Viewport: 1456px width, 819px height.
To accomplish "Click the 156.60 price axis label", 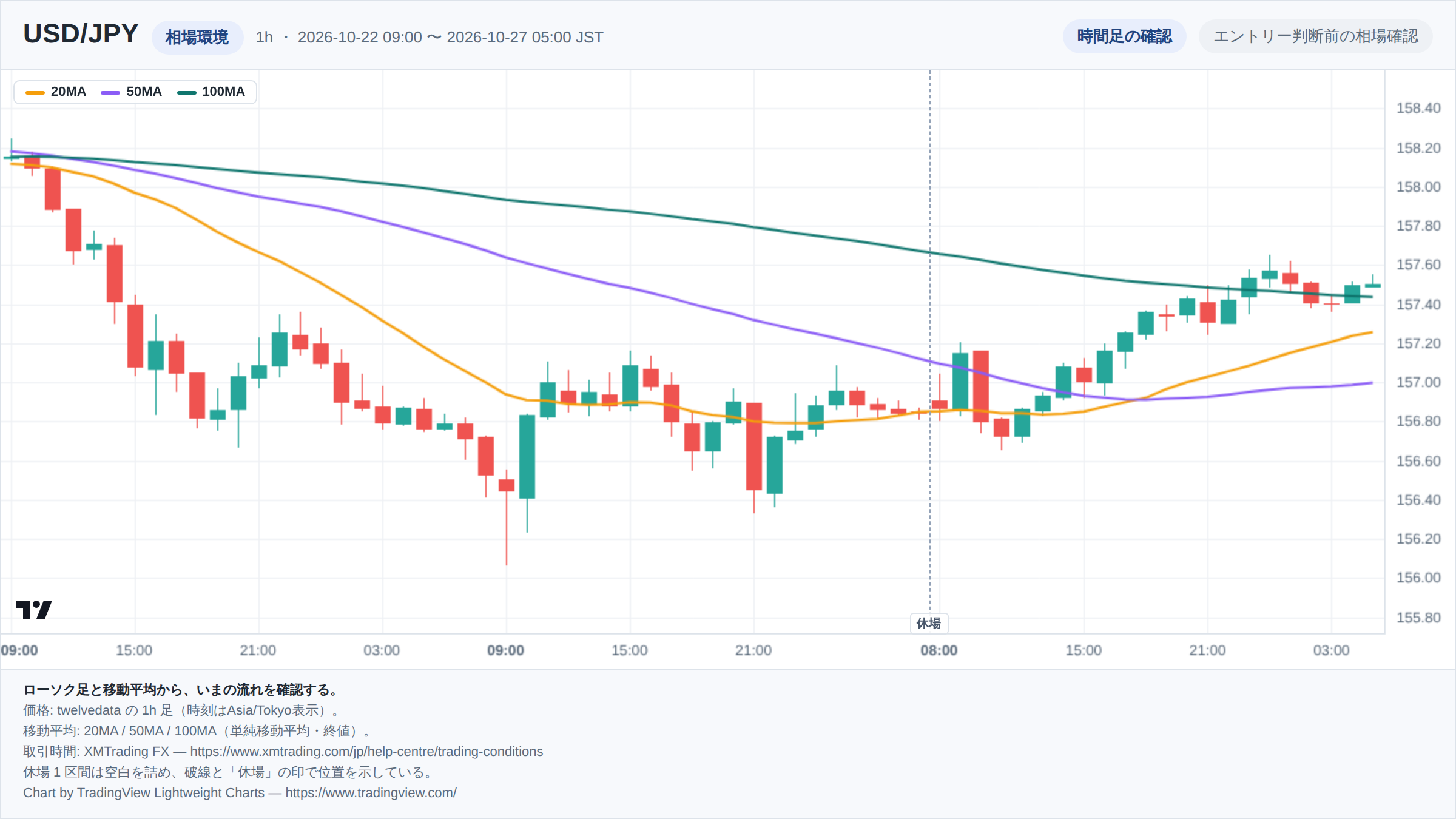I will tap(1418, 461).
